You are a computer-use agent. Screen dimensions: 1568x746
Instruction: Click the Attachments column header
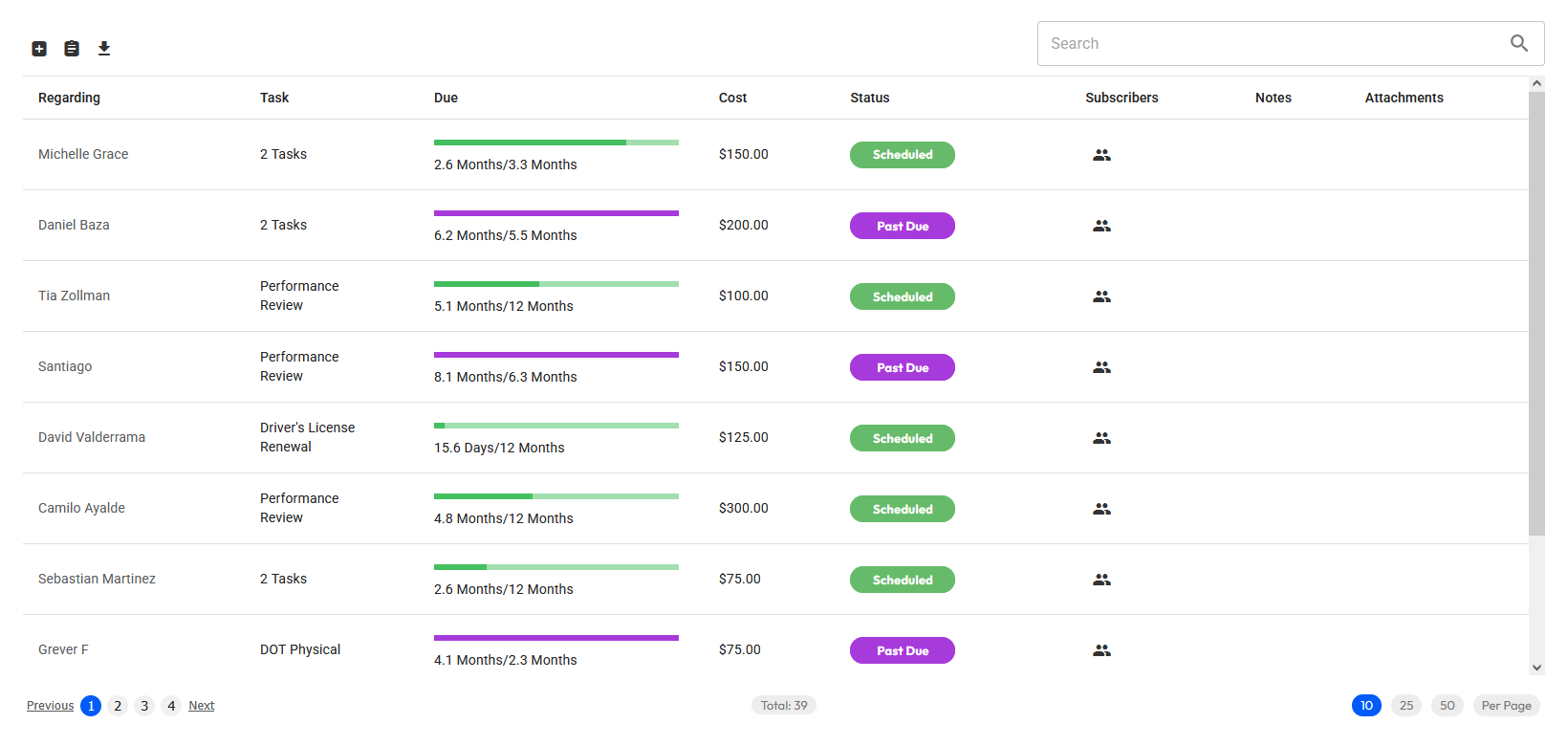pos(1405,98)
